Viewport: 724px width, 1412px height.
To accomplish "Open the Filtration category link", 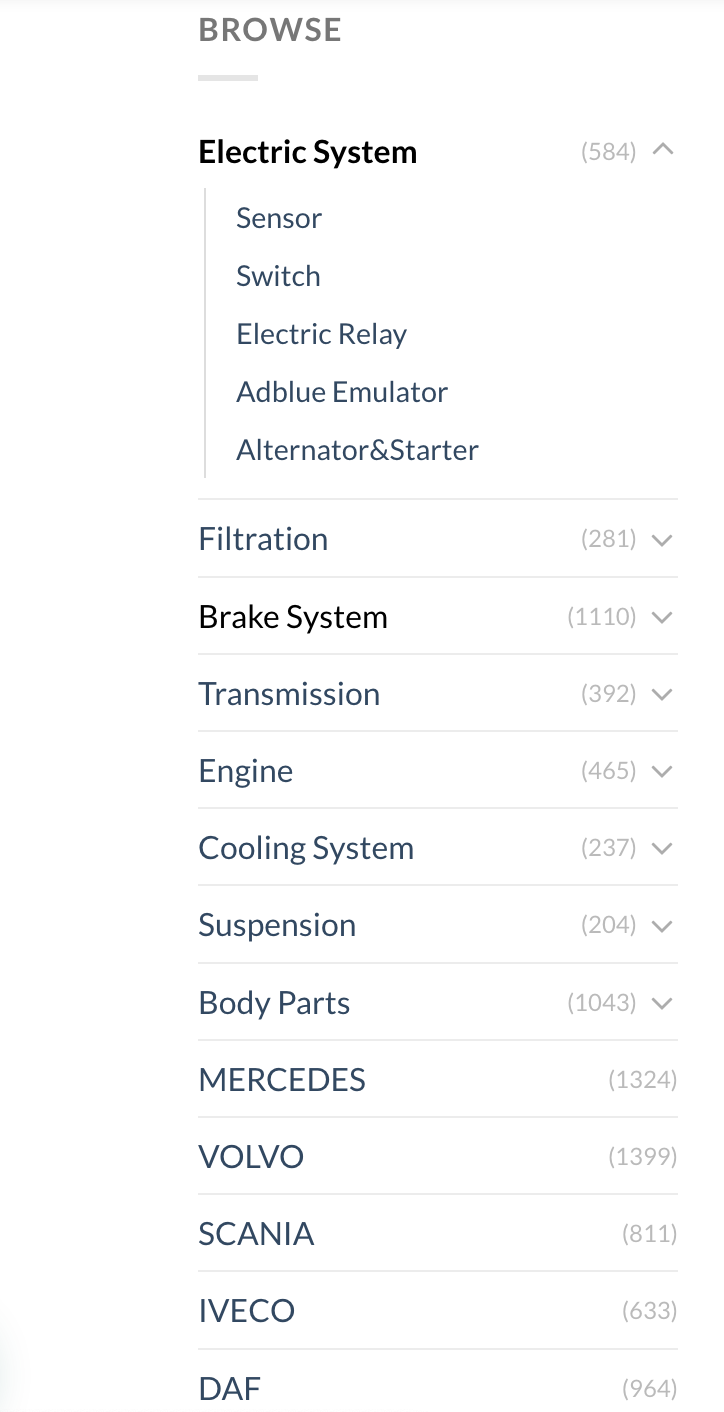I will tap(263, 539).
